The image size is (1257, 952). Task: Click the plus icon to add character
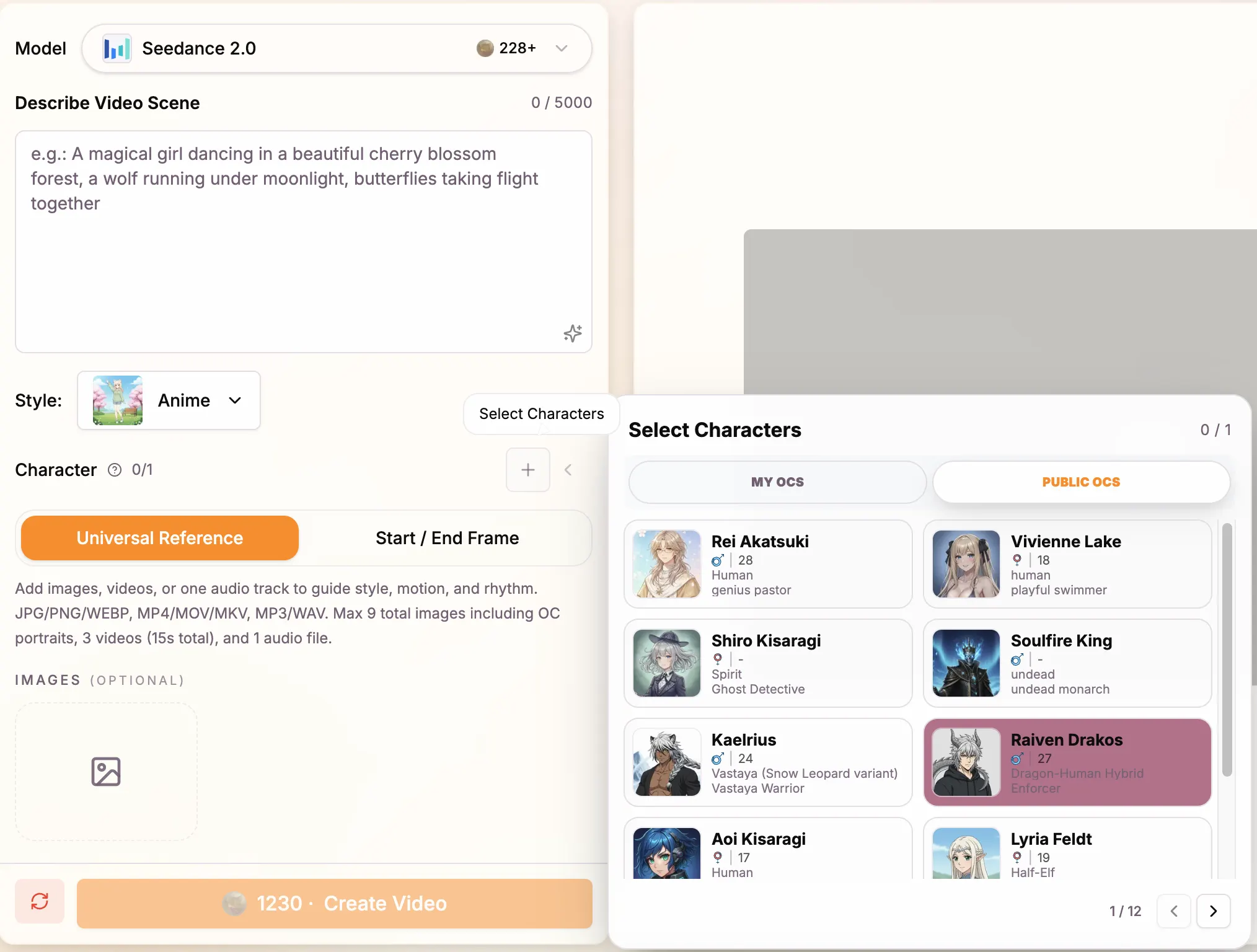527,470
